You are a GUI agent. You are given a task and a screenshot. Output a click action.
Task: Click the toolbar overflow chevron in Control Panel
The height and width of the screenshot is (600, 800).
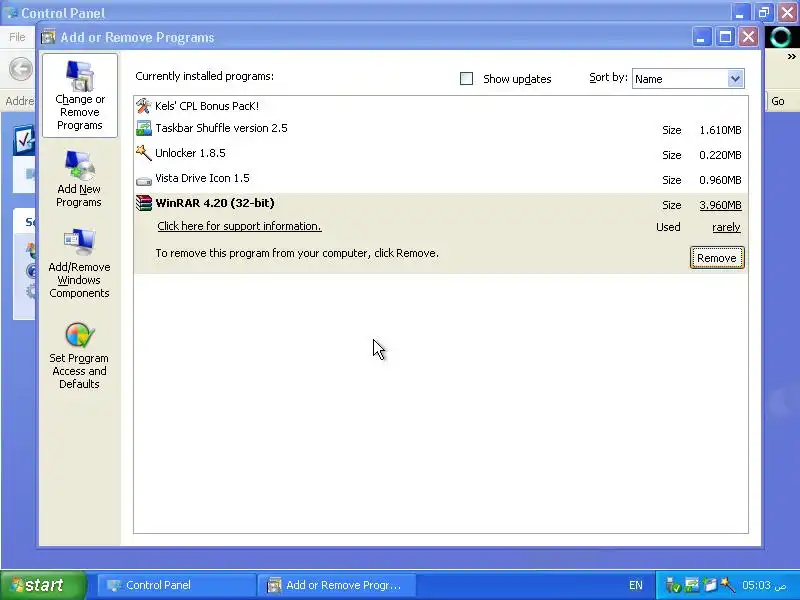click(791, 56)
